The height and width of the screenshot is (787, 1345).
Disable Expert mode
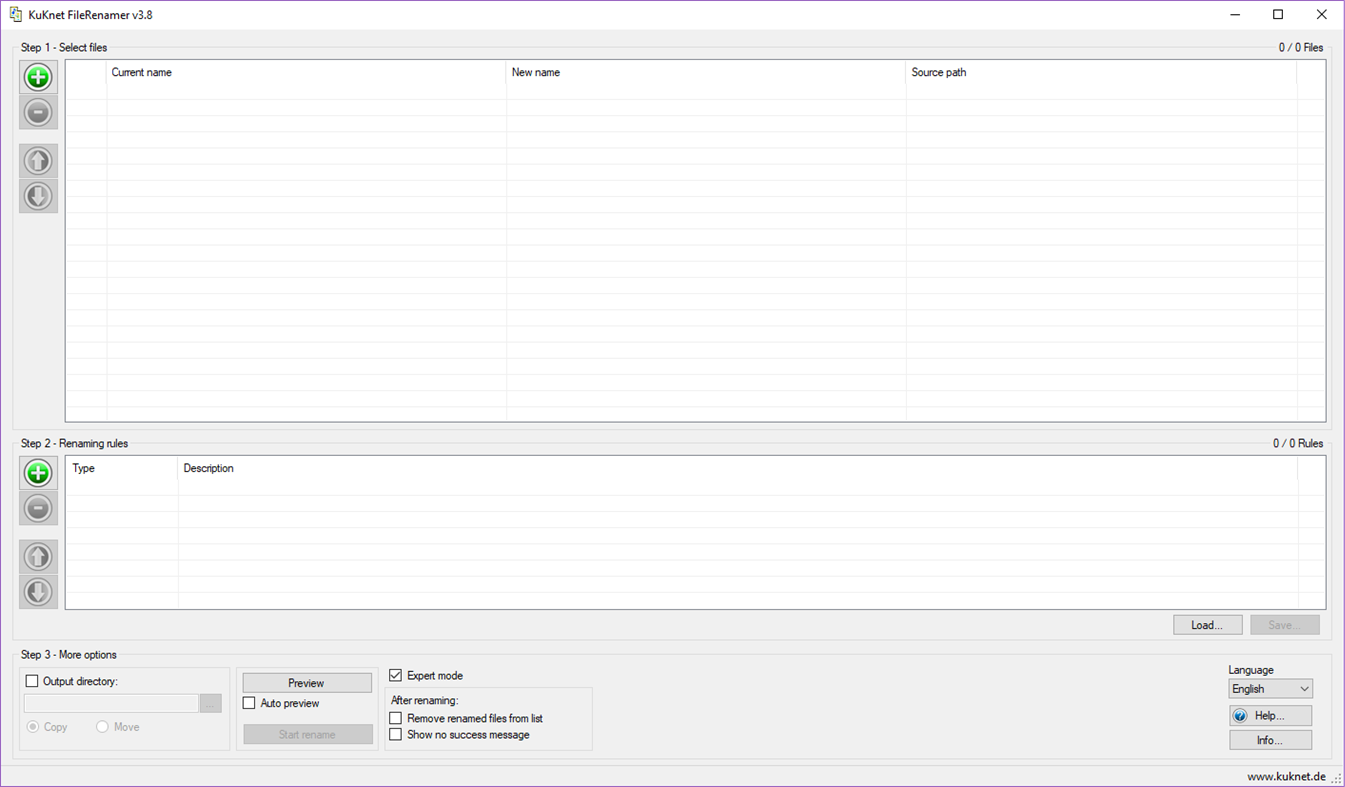[x=395, y=675]
